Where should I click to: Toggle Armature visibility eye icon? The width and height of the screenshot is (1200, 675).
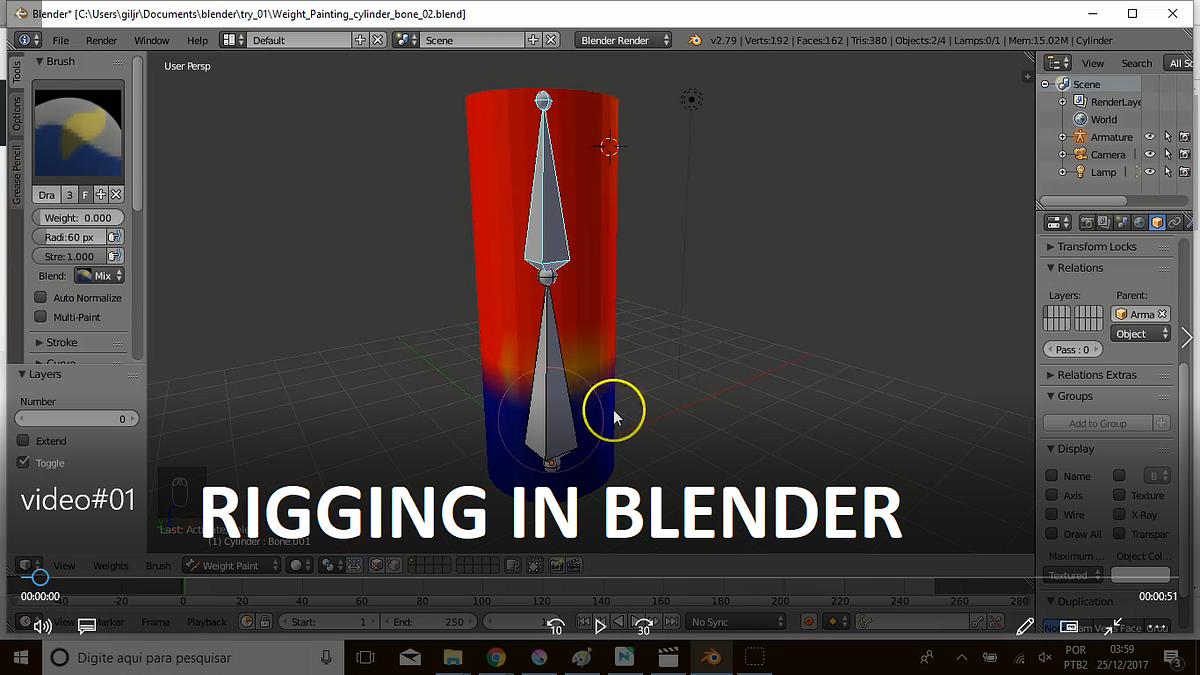pyautogui.click(x=1150, y=137)
